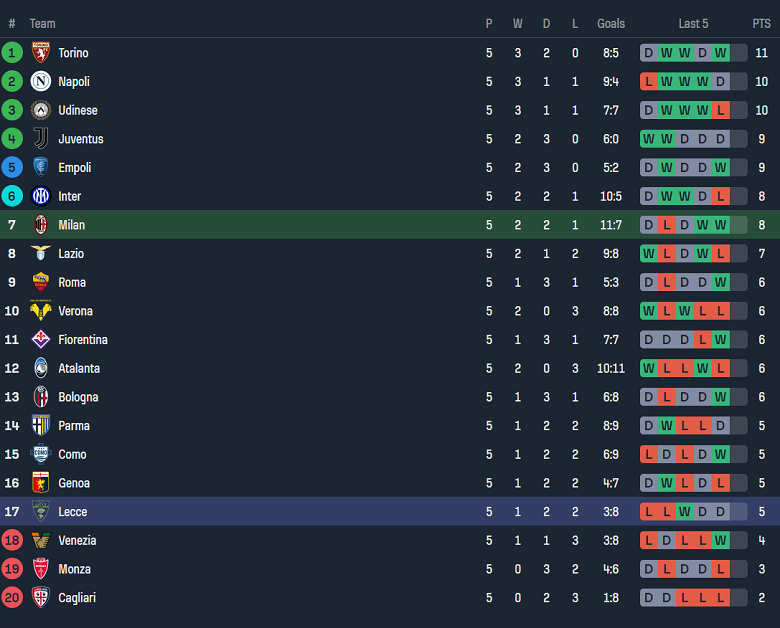Click the Torino club crest
This screenshot has width=780, height=628.
click(x=41, y=53)
